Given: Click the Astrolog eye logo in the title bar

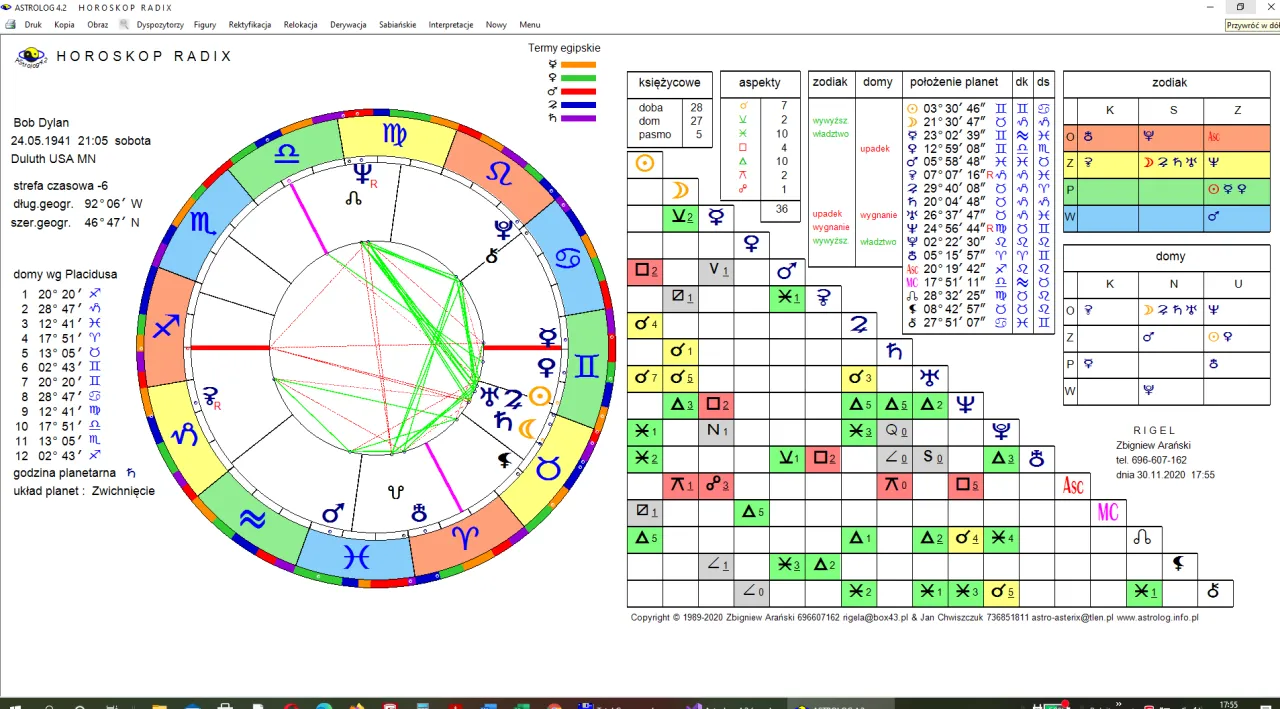Looking at the screenshot, I should tap(6, 8).
